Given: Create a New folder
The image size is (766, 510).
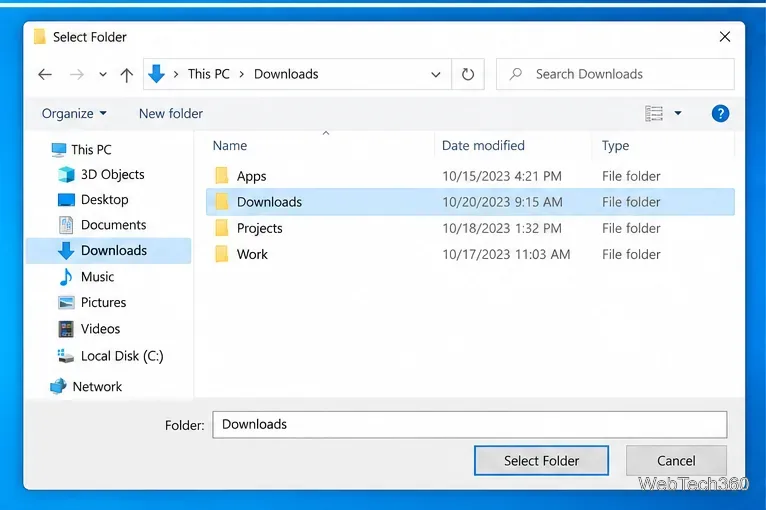Looking at the screenshot, I should pos(171,113).
